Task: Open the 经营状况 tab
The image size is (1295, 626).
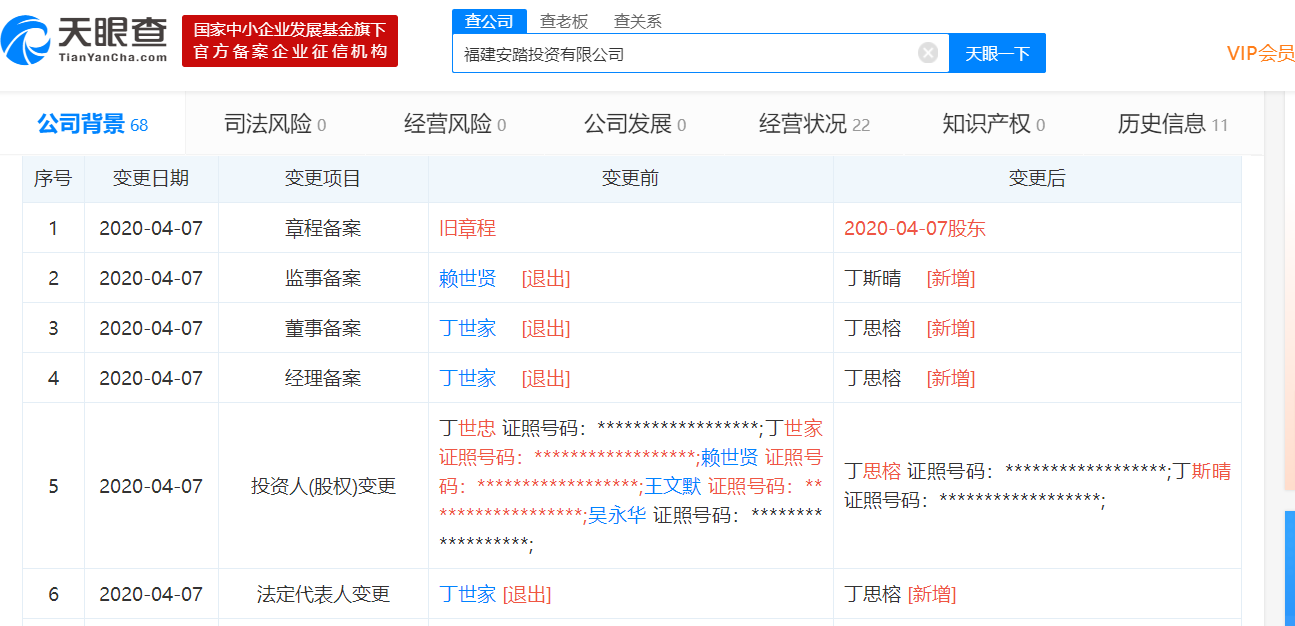Action: tap(814, 124)
